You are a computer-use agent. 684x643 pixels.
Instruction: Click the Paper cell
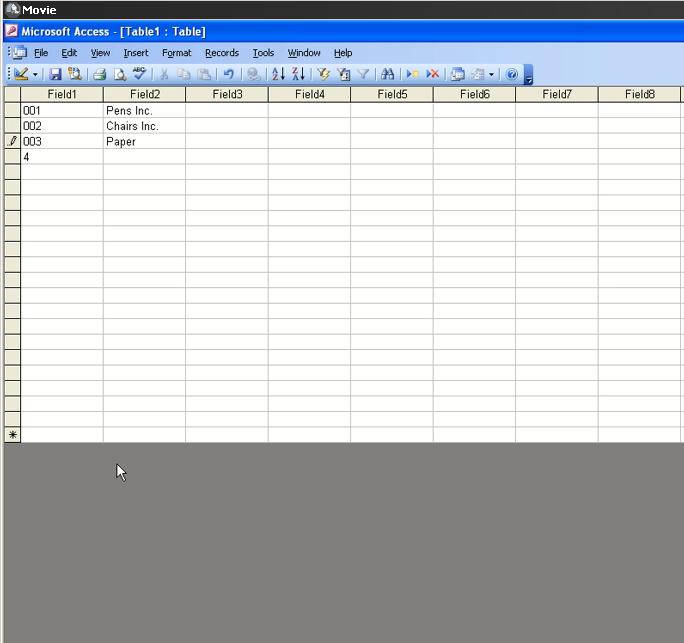144,141
